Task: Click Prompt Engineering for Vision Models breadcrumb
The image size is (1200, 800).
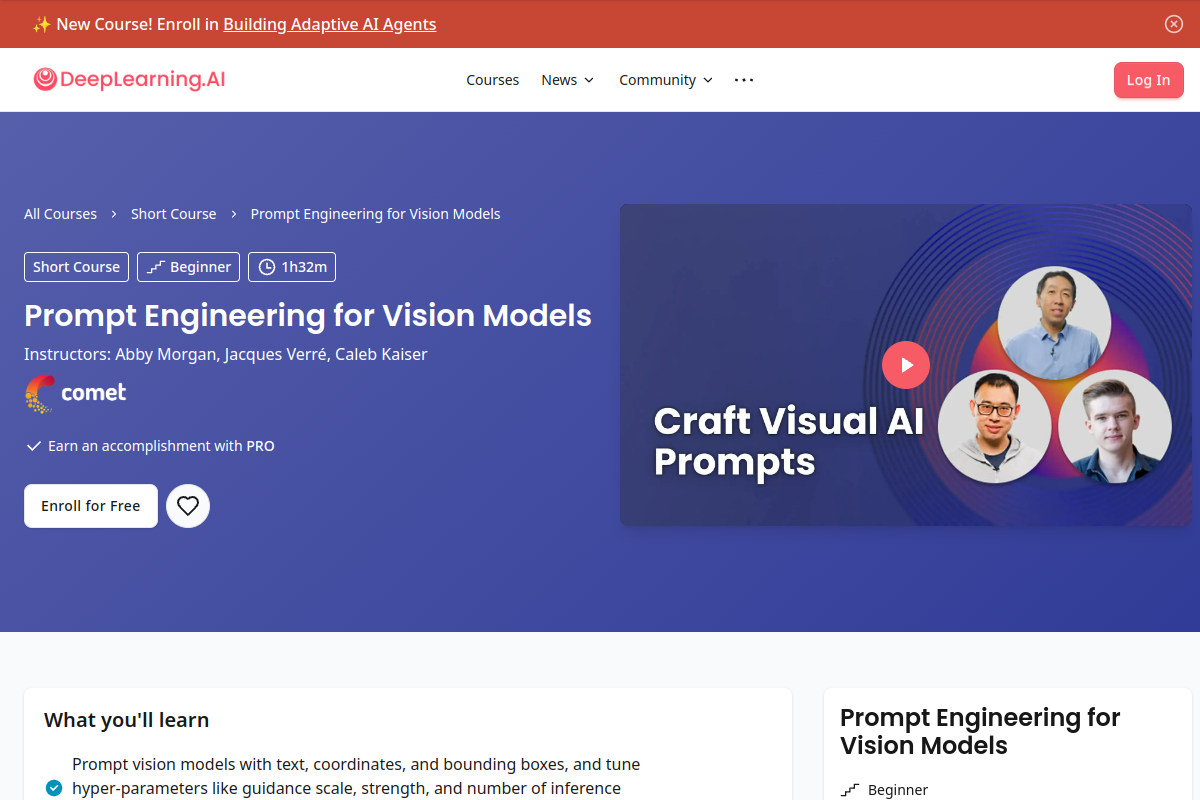Action: [376, 214]
